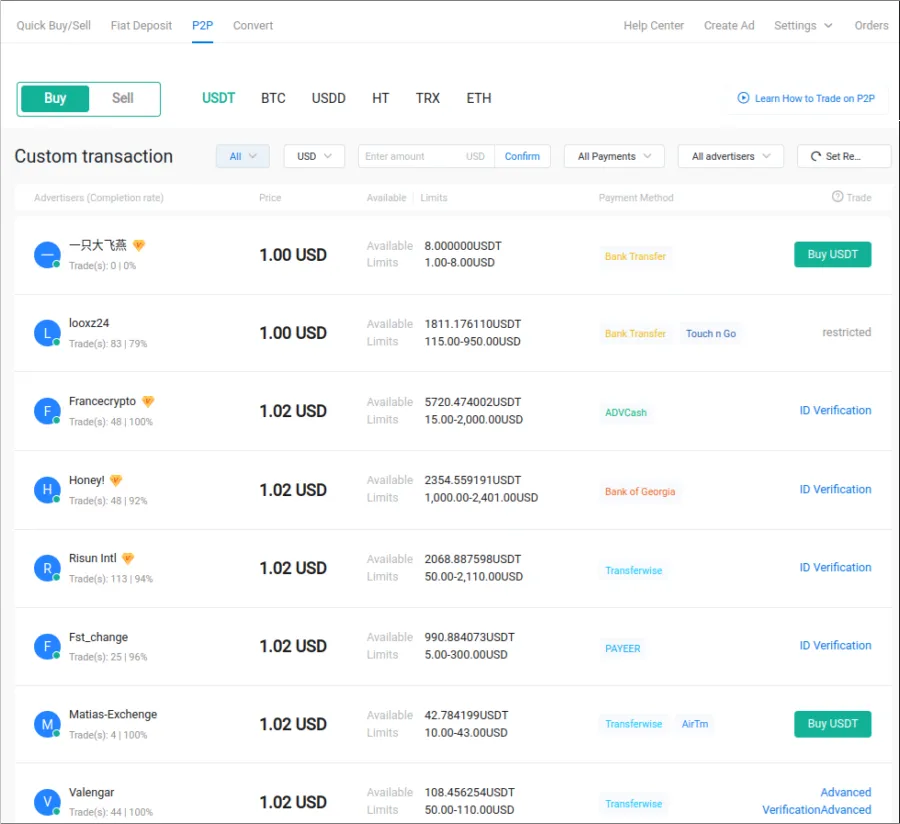Click looxz24's advertiser avatar
900x824 pixels.
47,332
